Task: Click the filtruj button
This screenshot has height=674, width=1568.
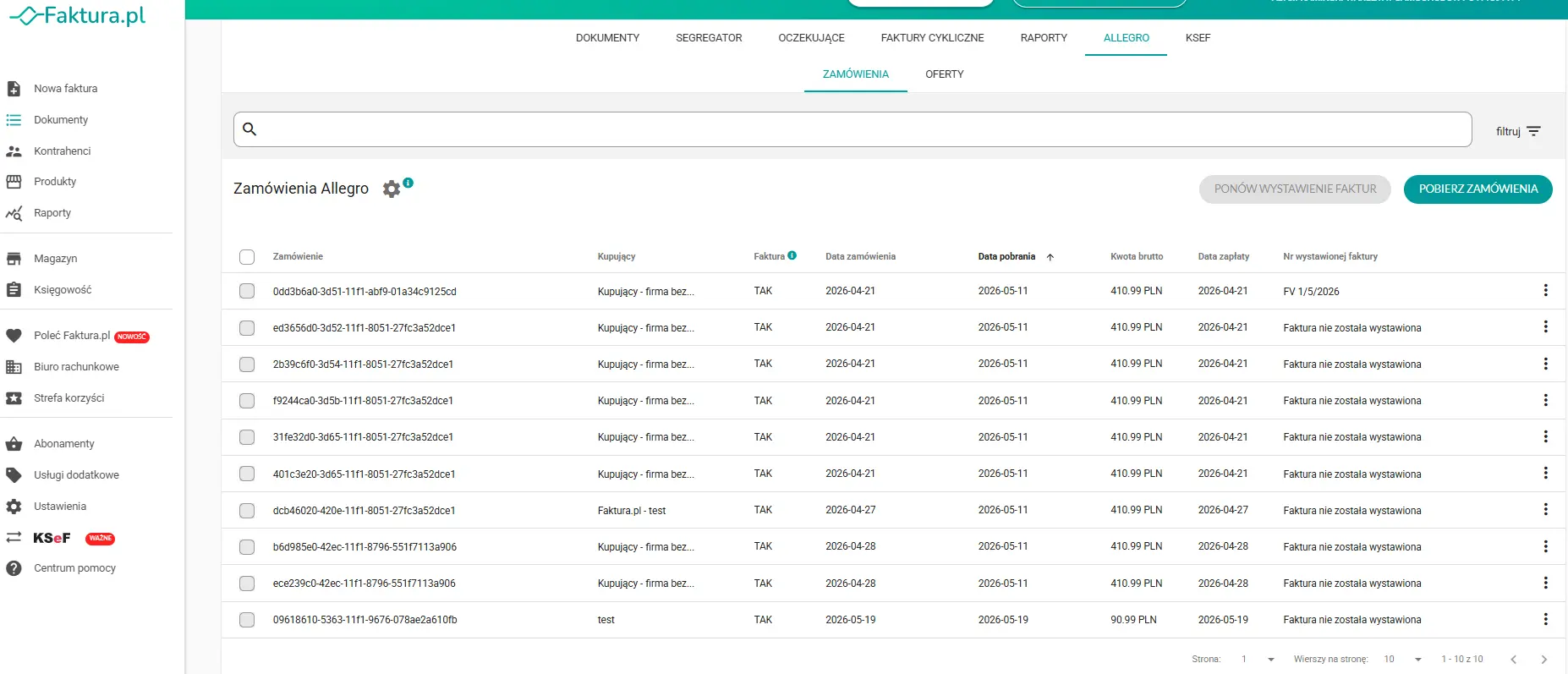Action: (1518, 131)
